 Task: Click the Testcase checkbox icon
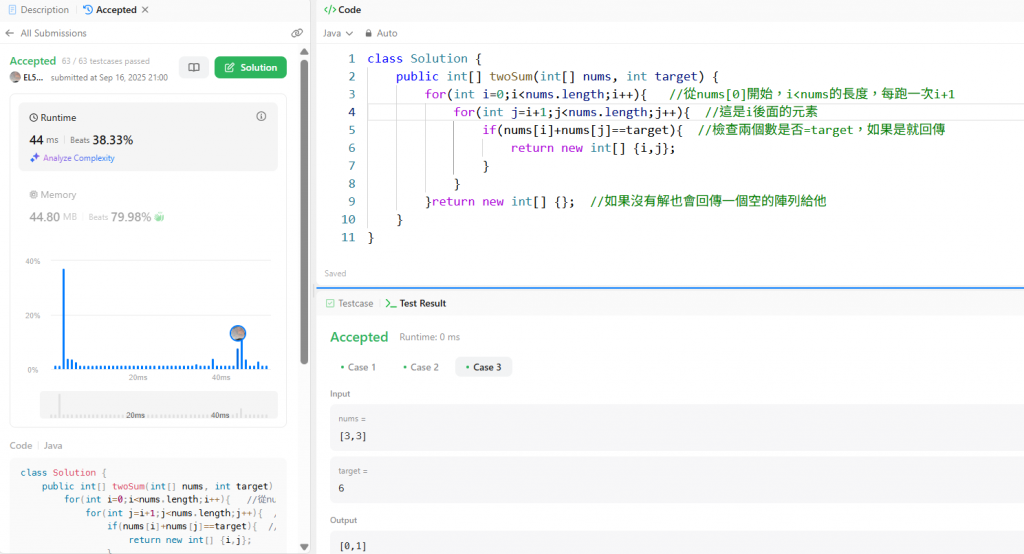[330, 303]
